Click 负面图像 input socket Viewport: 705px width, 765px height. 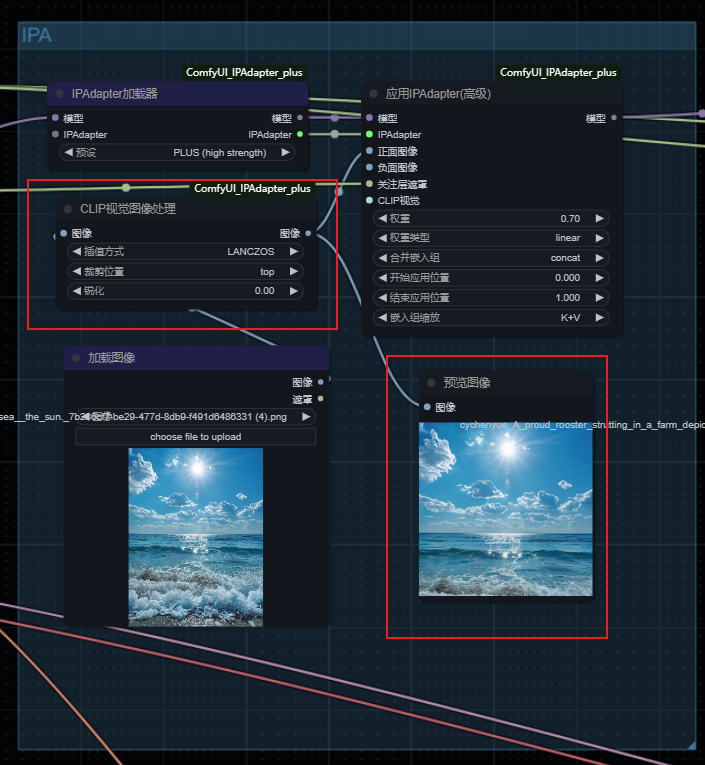pyautogui.click(x=369, y=167)
